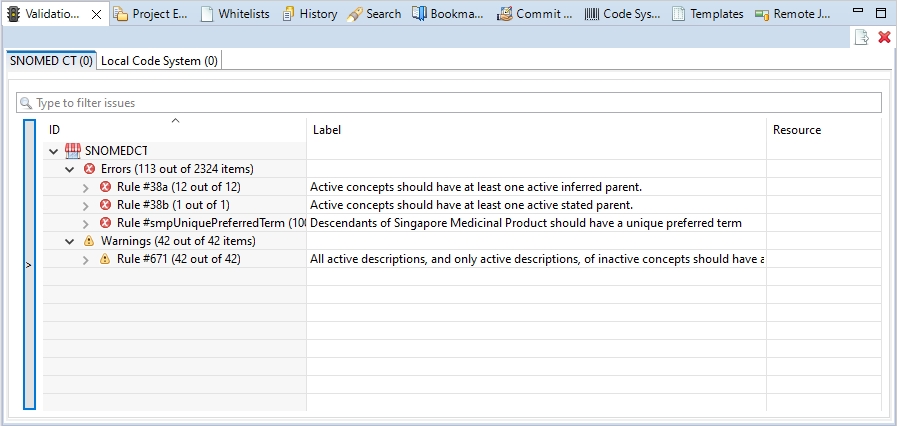Open the Templates tab
897x426 pixels.
pos(708,14)
